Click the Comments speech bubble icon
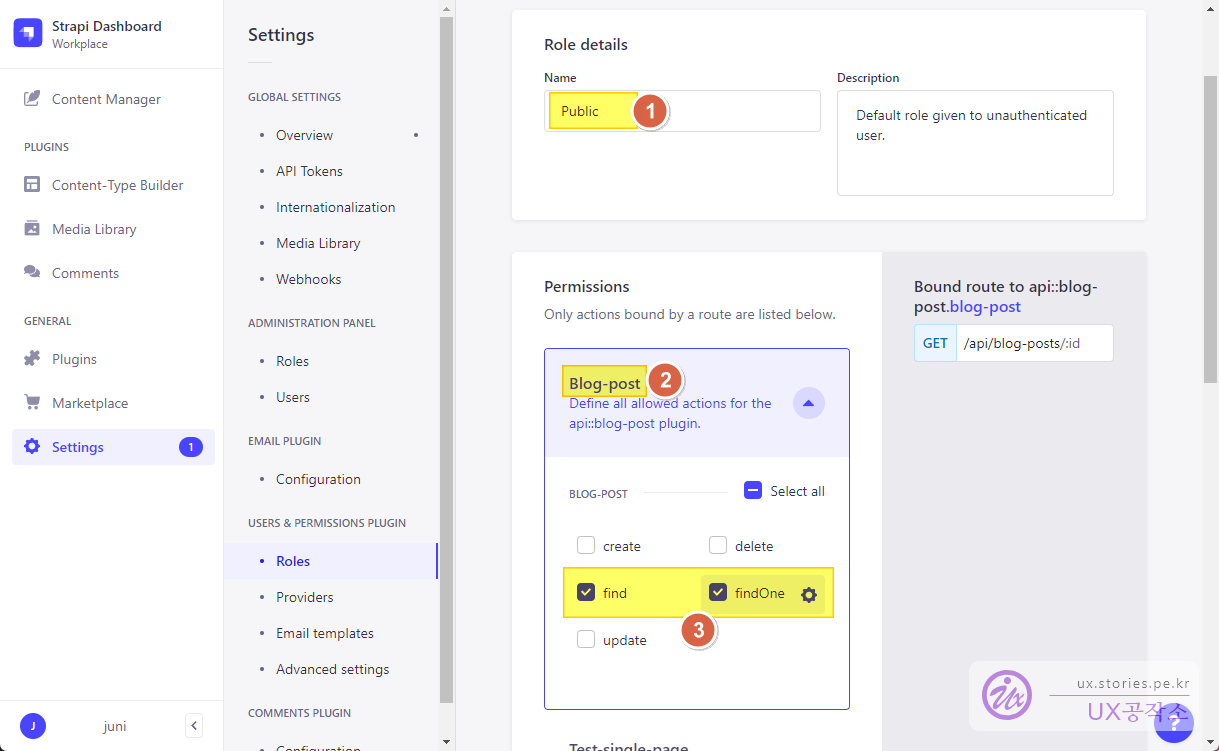 [x=32, y=273]
